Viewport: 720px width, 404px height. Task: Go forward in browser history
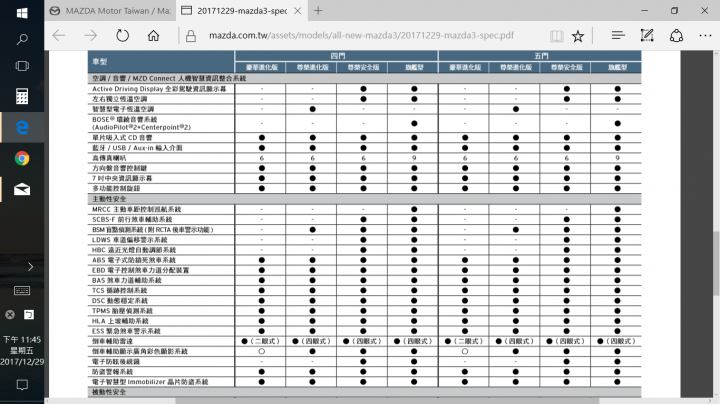[x=90, y=35]
